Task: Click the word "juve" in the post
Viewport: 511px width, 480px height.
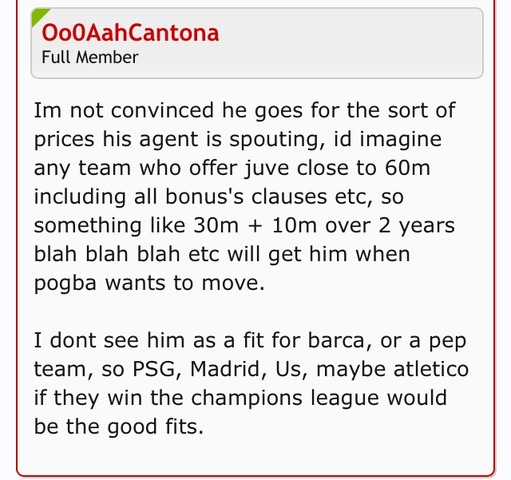Action: click(267, 168)
